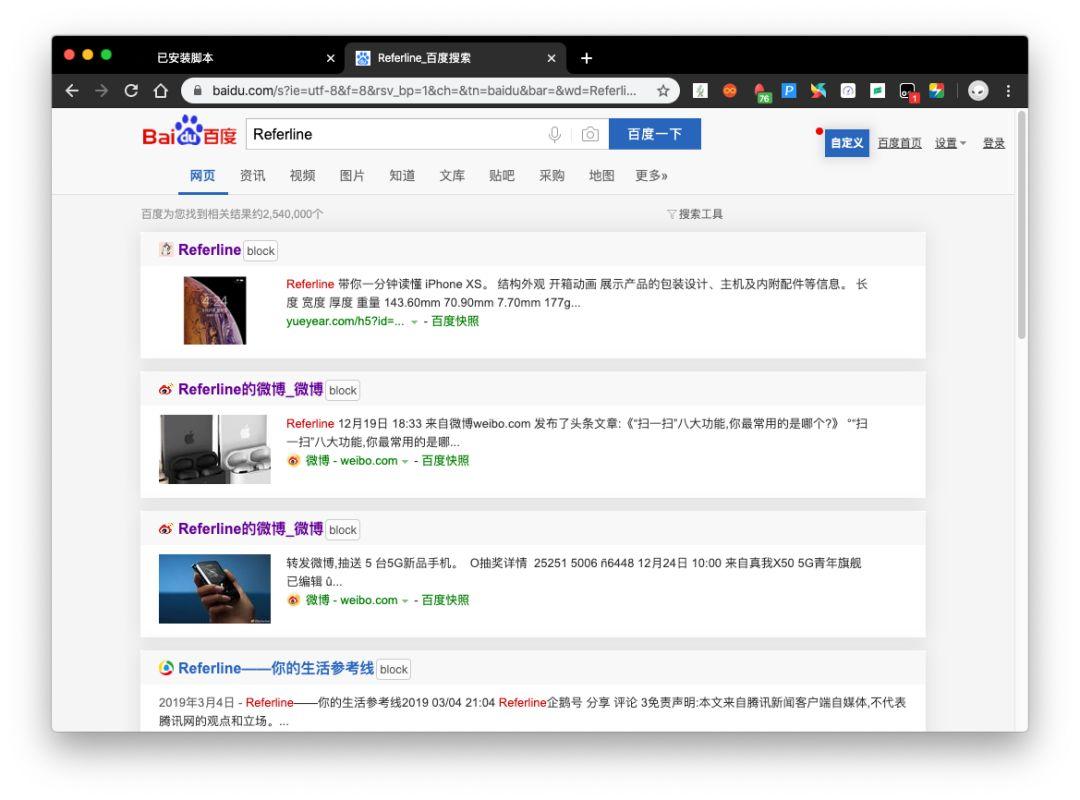Image resolution: width=1080 pixels, height=800 pixels.
Task: Select the 图片 search category tab
Action: (x=351, y=175)
